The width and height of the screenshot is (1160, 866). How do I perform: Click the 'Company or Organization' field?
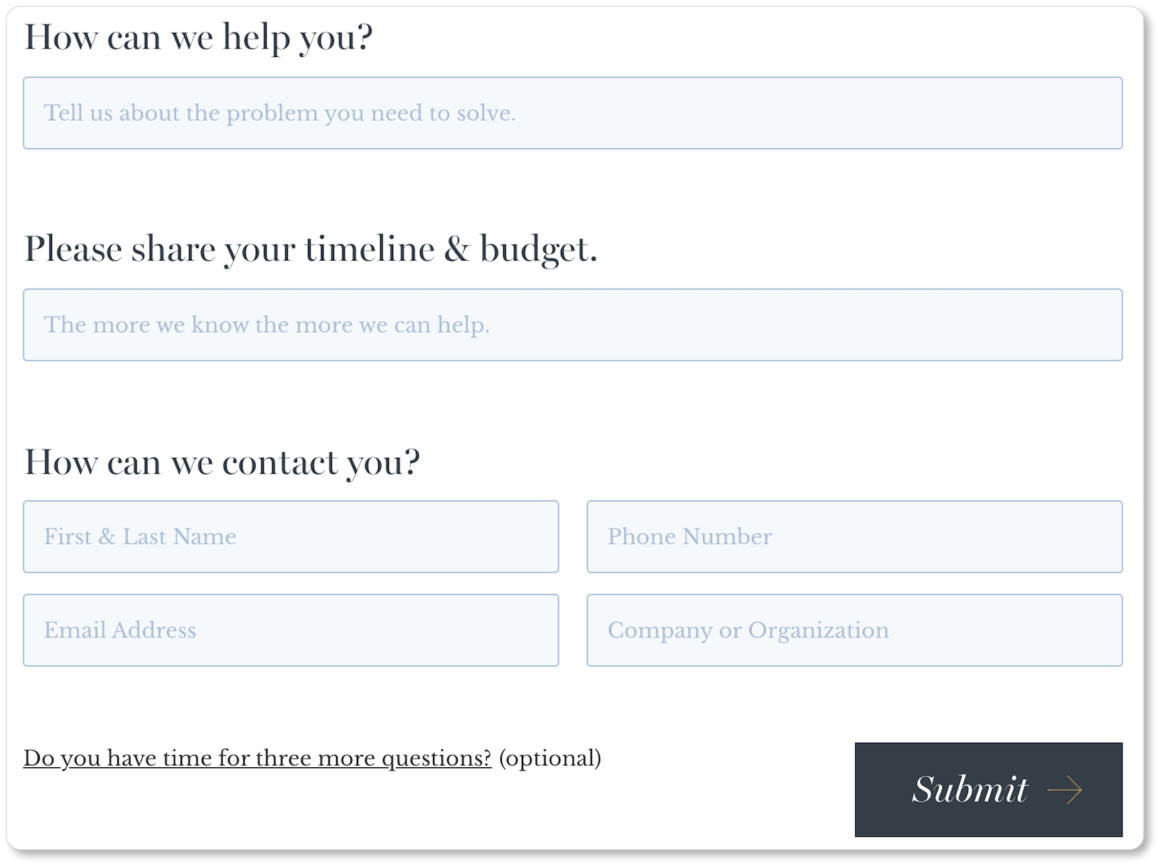[854, 630]
